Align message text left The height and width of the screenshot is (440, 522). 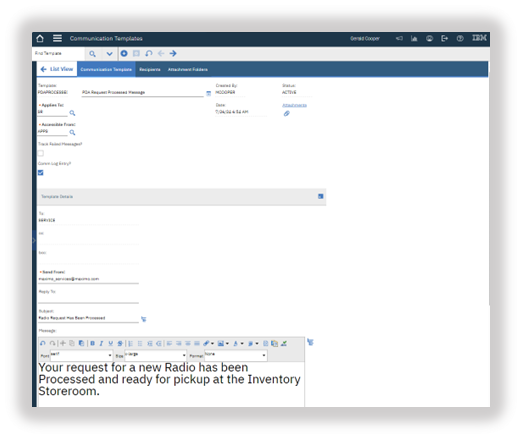point(169,343)
